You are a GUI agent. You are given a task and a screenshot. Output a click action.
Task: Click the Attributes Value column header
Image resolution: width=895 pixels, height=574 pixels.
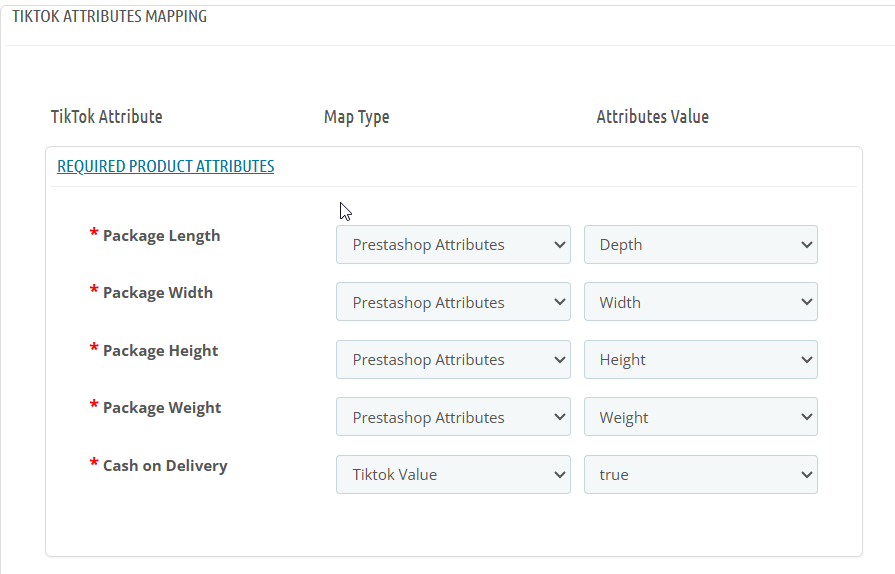653,116
